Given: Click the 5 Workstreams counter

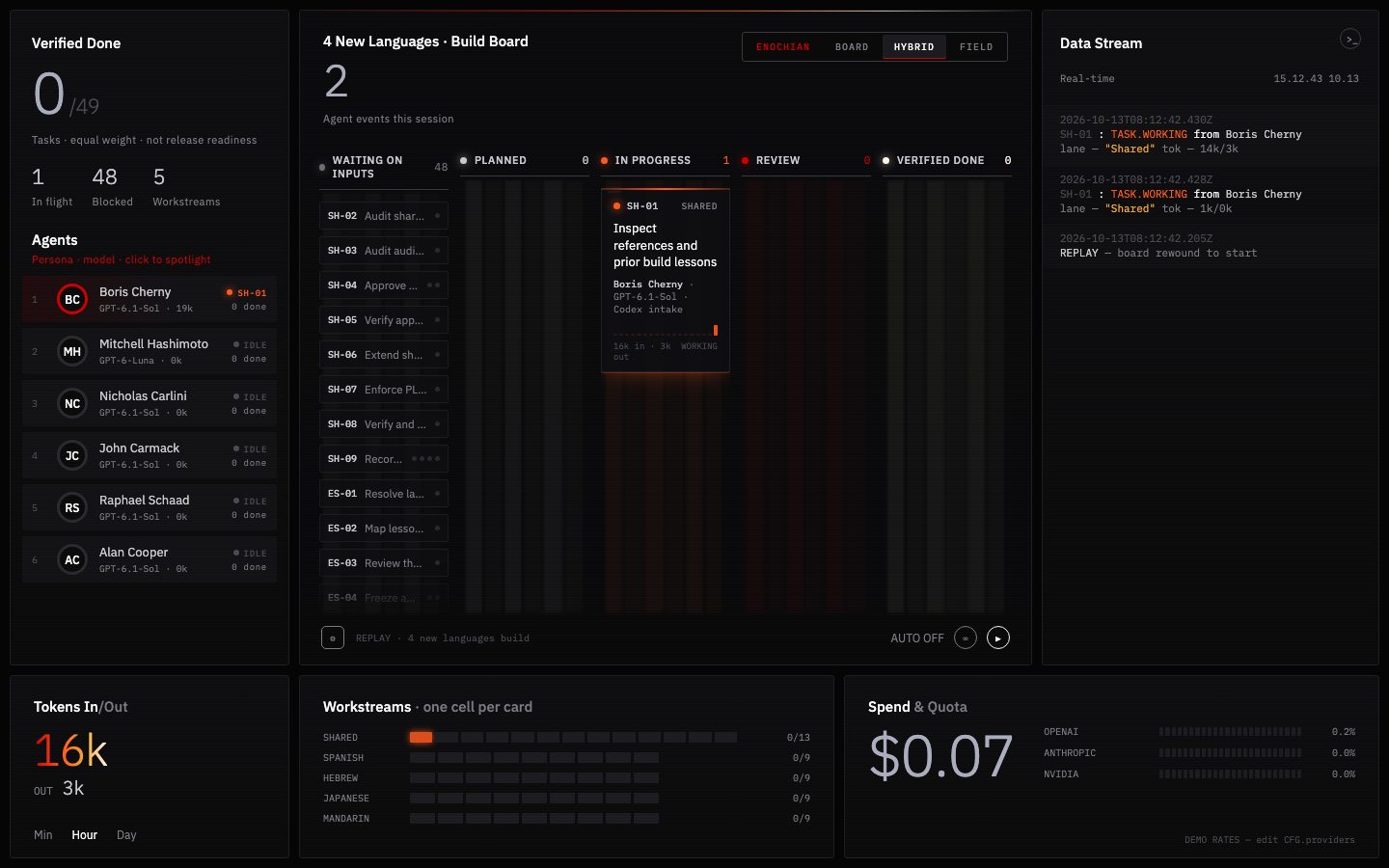Looking at the screenshot, I should tap(186, 186).
